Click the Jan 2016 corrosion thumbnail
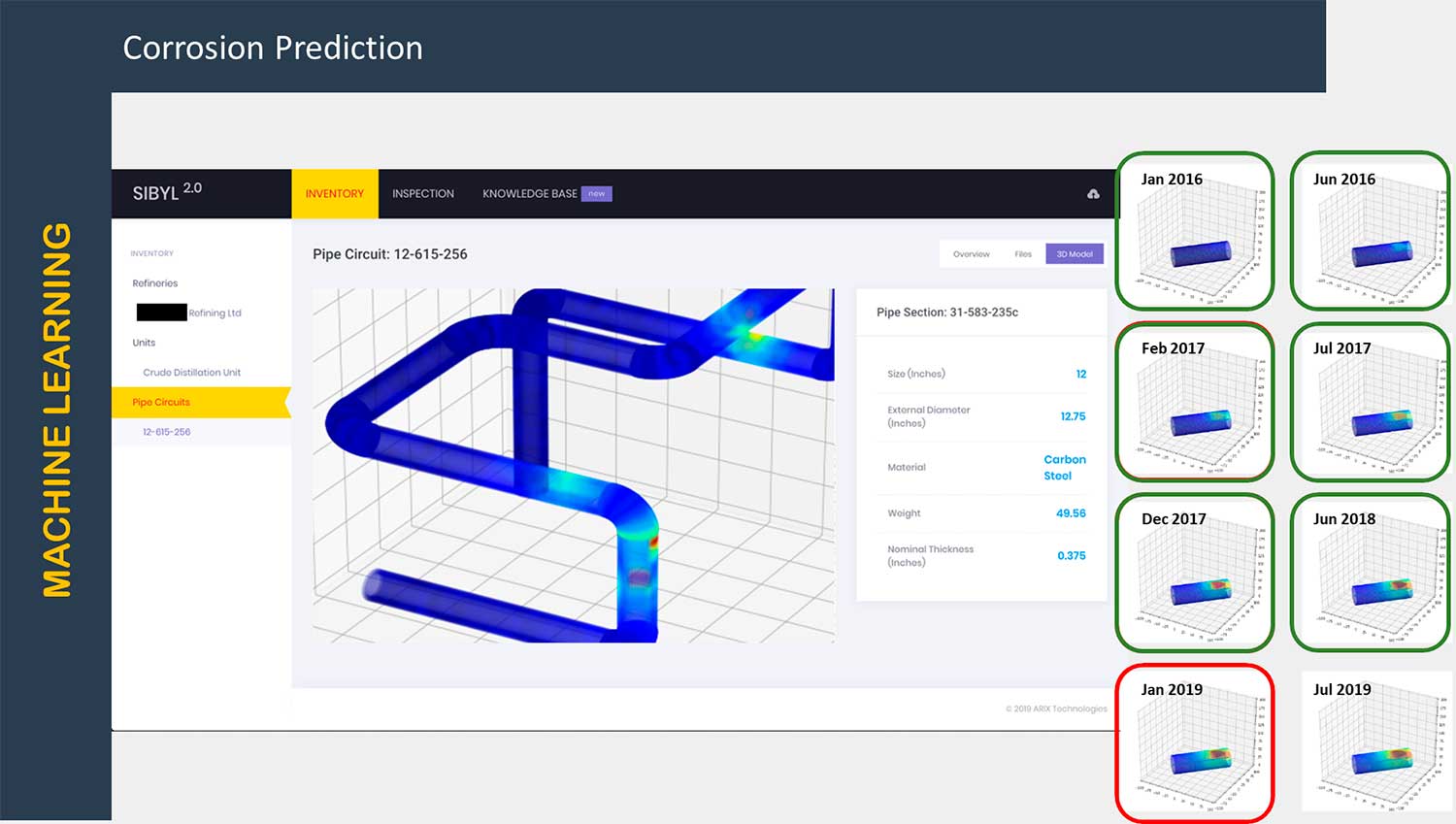1456x824 pixels. coord(1194,231)
